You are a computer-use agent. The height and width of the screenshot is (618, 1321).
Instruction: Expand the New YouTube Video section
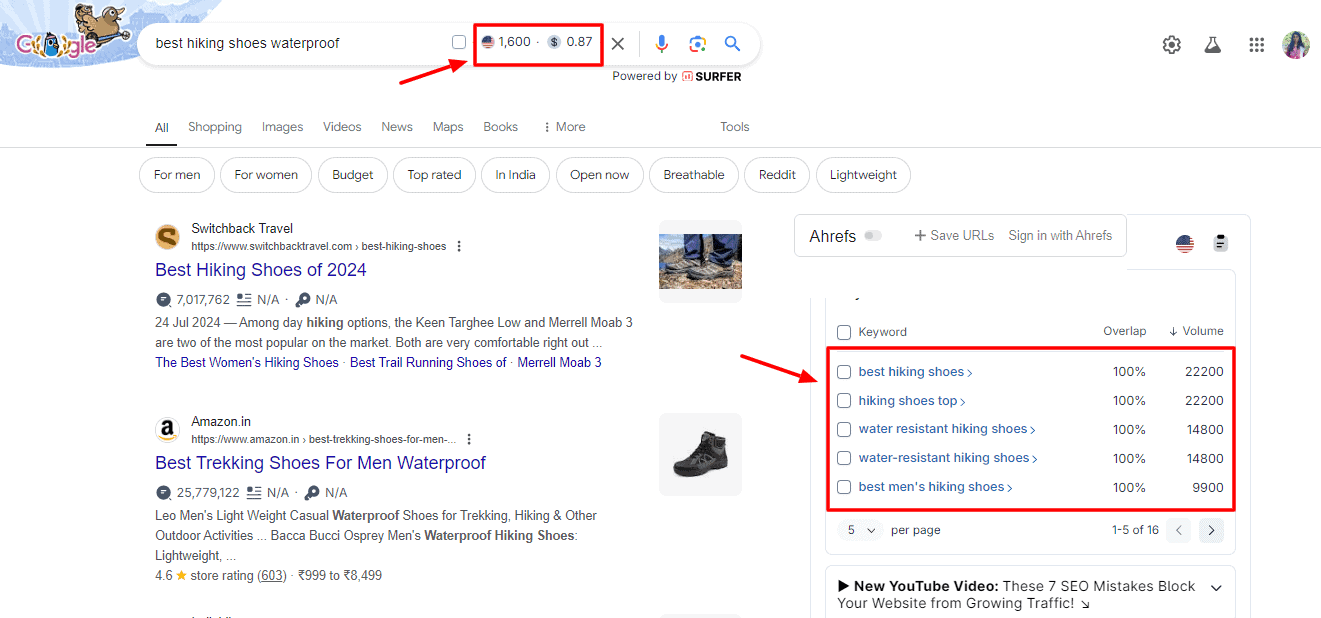pos(1216,588)
